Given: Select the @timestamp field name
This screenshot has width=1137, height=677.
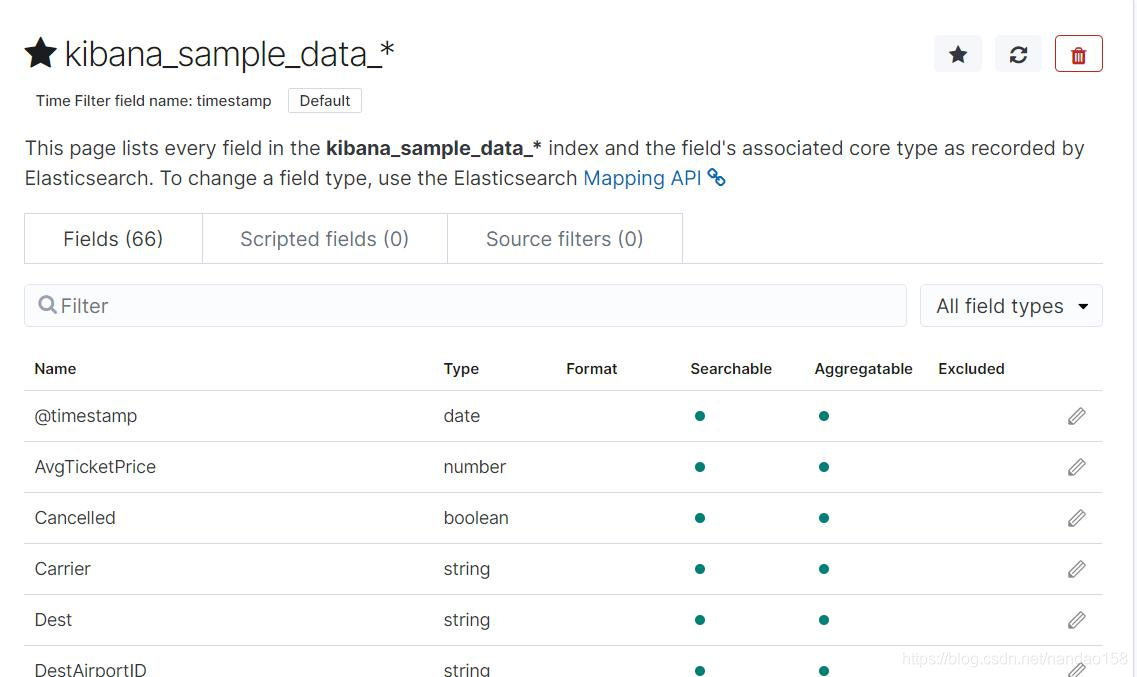Looking at the screenshot, I should [x=86, y=416].
